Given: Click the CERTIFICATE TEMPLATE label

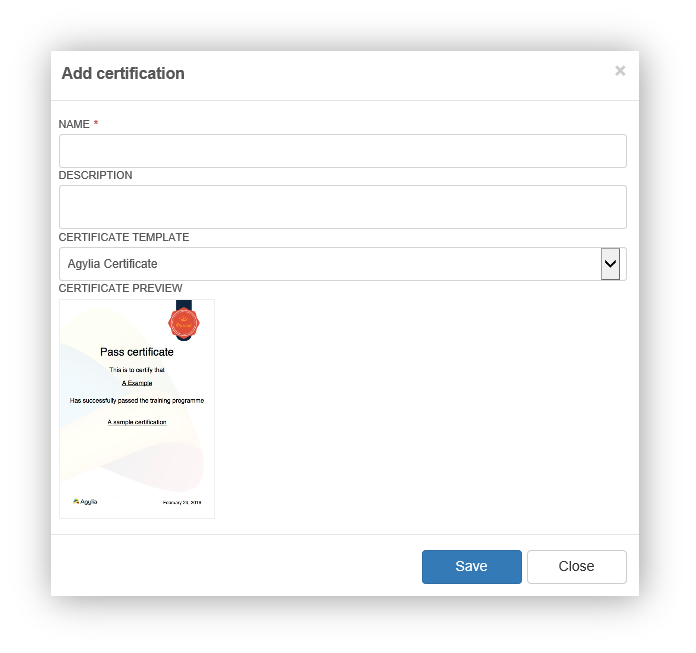Looking at the screenshot, I should click(124, 237).
